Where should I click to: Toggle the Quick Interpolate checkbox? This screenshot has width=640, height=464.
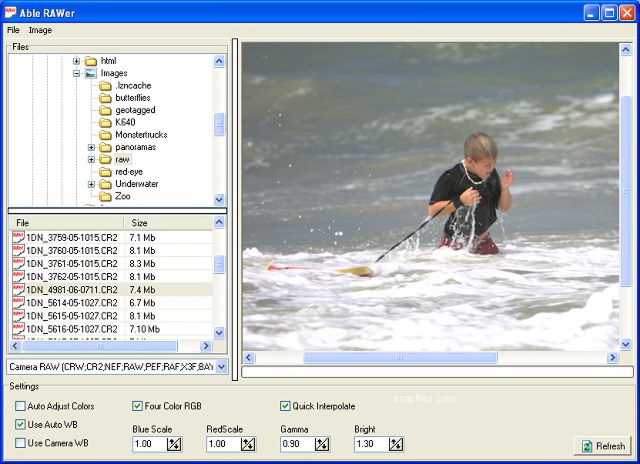pyautogui.click(x=285, y=406)
